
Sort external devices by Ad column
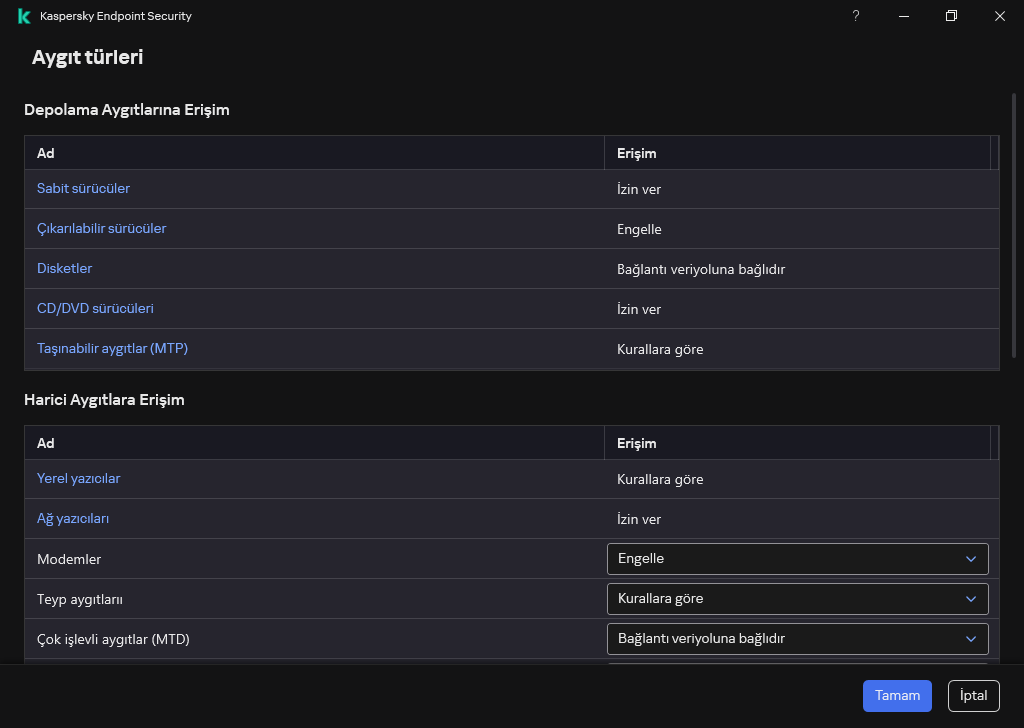pyautogui.click(x=46, y=443)
